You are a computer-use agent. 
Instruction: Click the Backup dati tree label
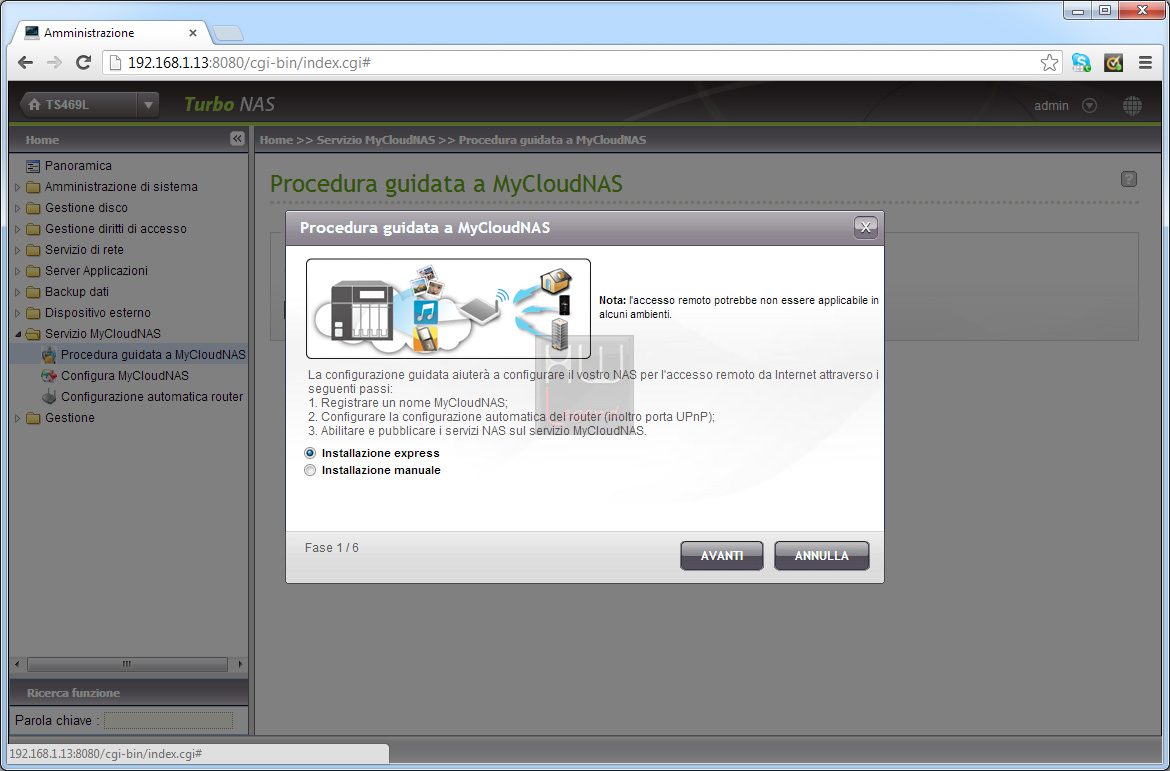pos(77,292)
